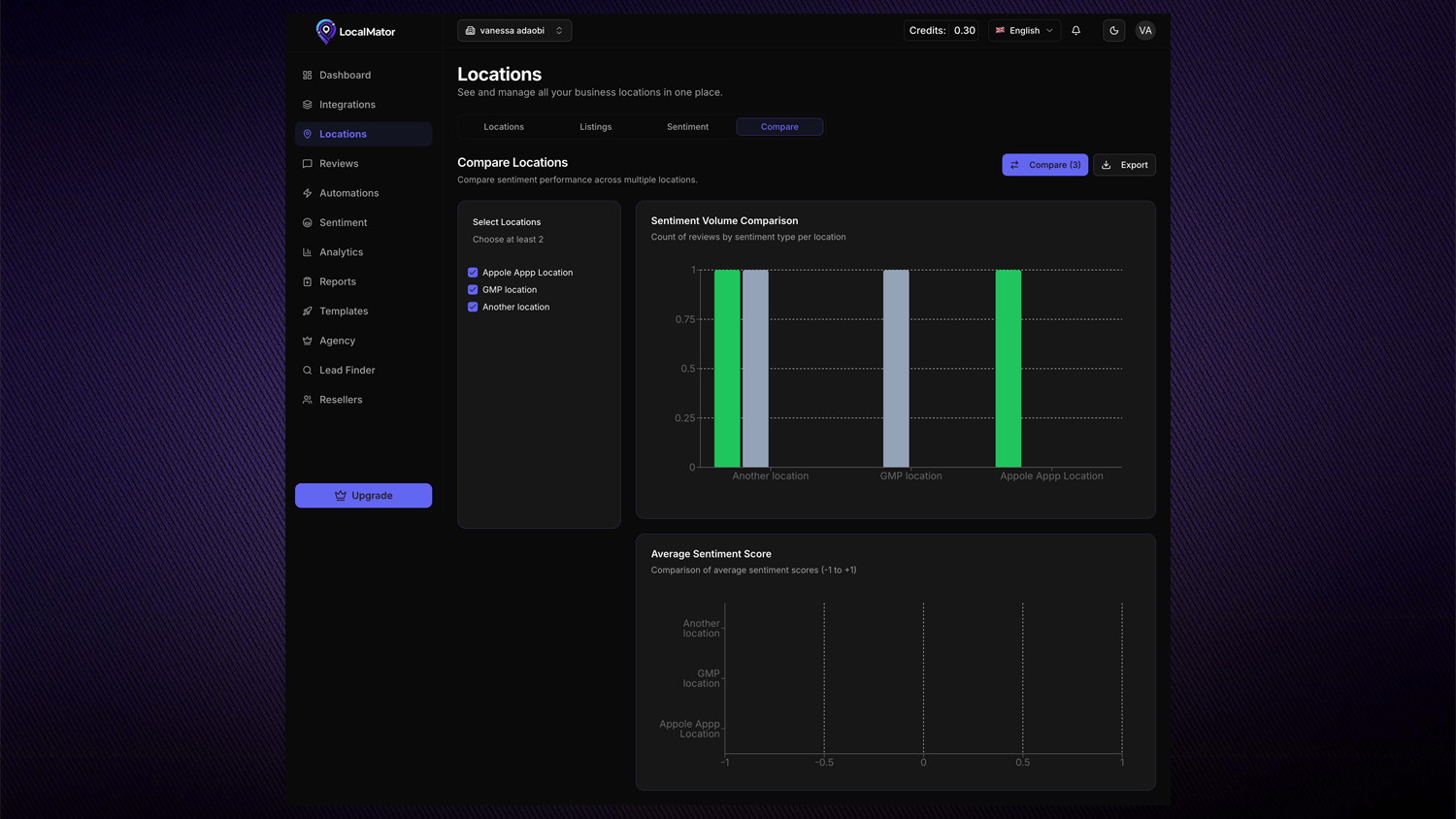Open the VA user avatar menu
1456x819 pixels.
(1145, 31)
